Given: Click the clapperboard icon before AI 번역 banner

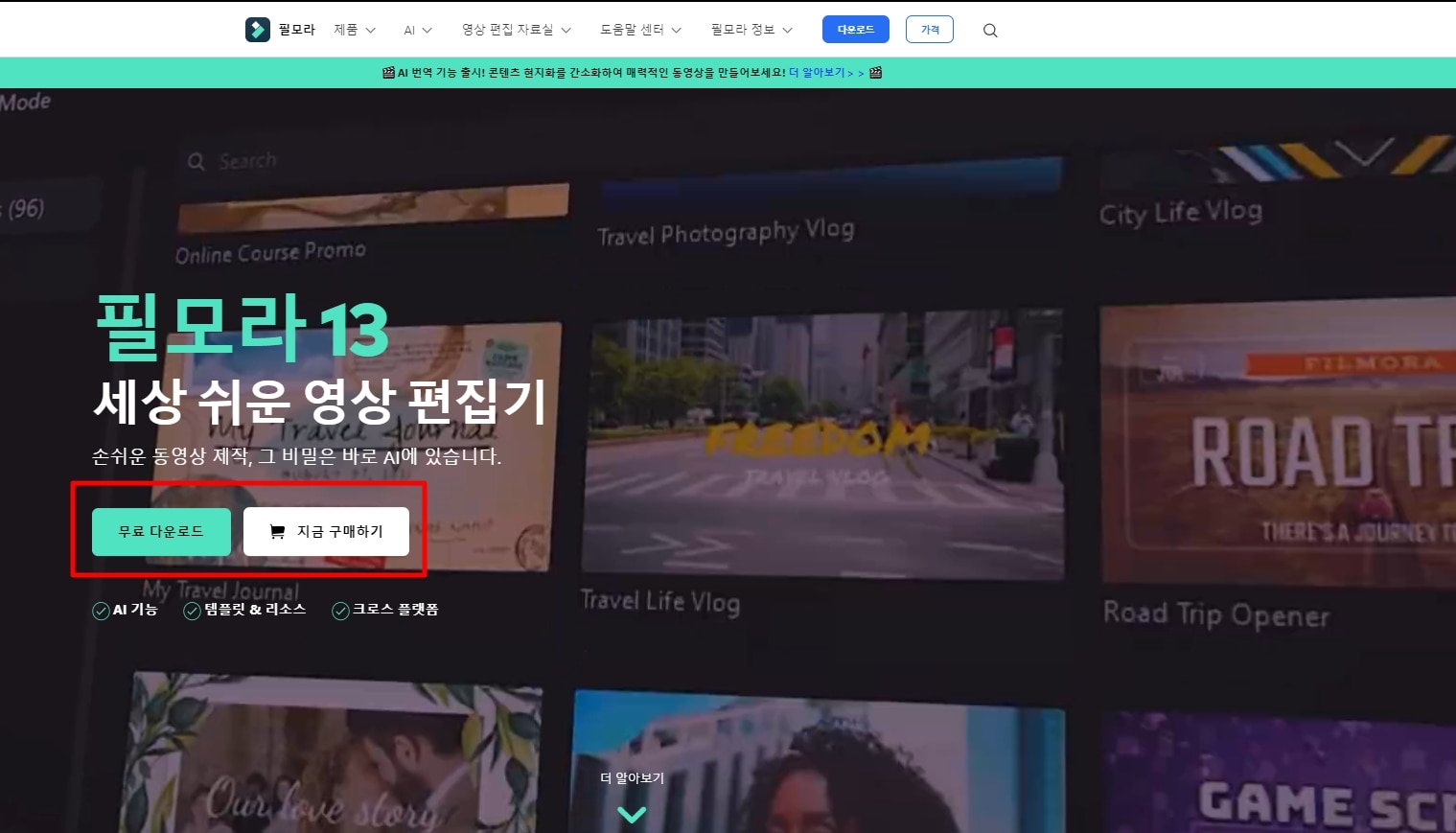Looking at the screenshot, I should tap(388, 73).
